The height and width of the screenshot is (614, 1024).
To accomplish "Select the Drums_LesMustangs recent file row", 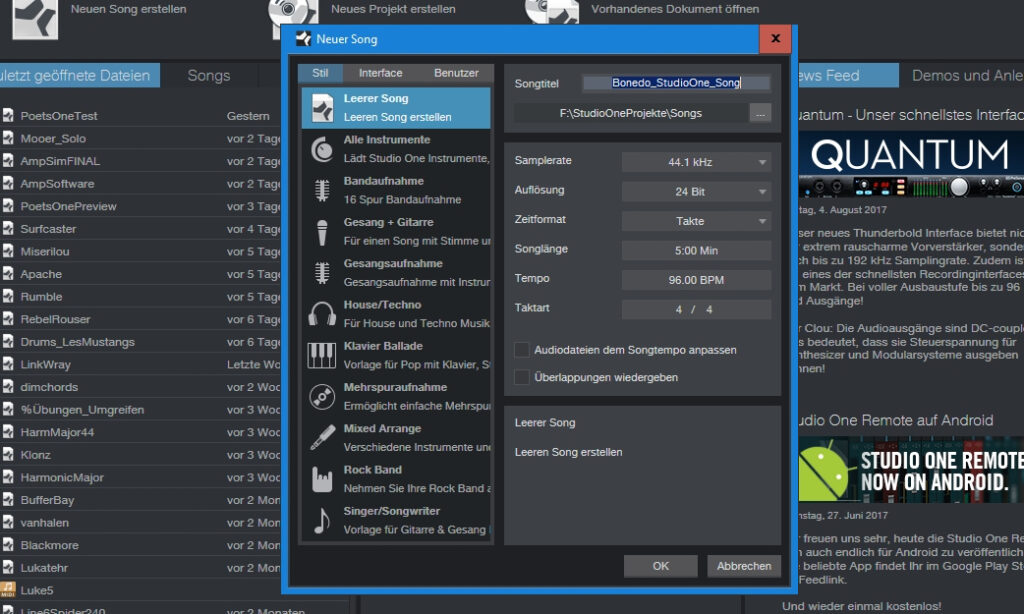I will 140,342.
